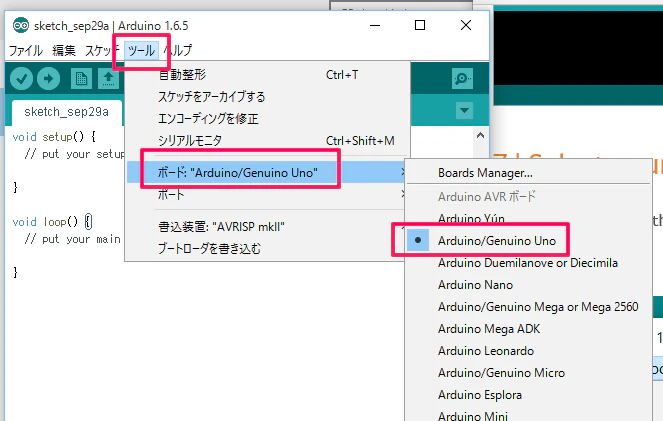Click the void loop() code line
The image size is (663, 421).
[52, 222]
